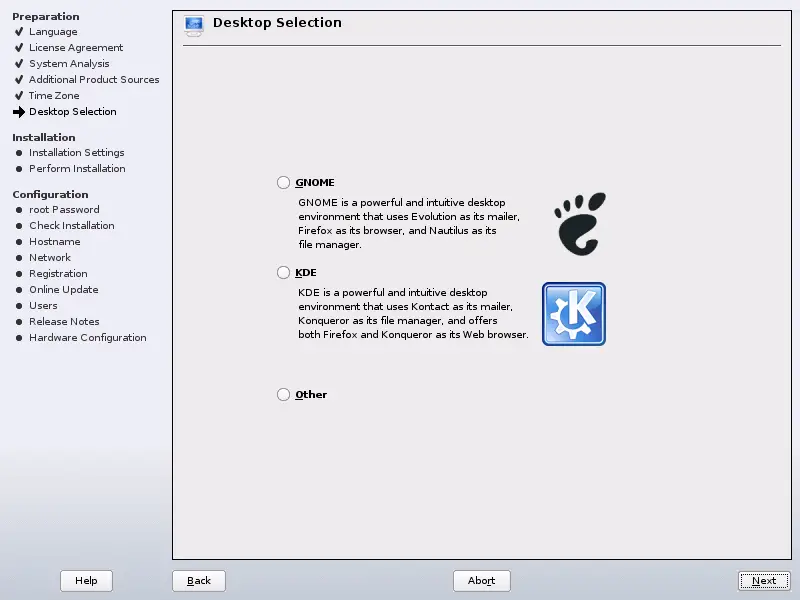Click the checkmark next to Language
The image size is (800, 600).
18,32
